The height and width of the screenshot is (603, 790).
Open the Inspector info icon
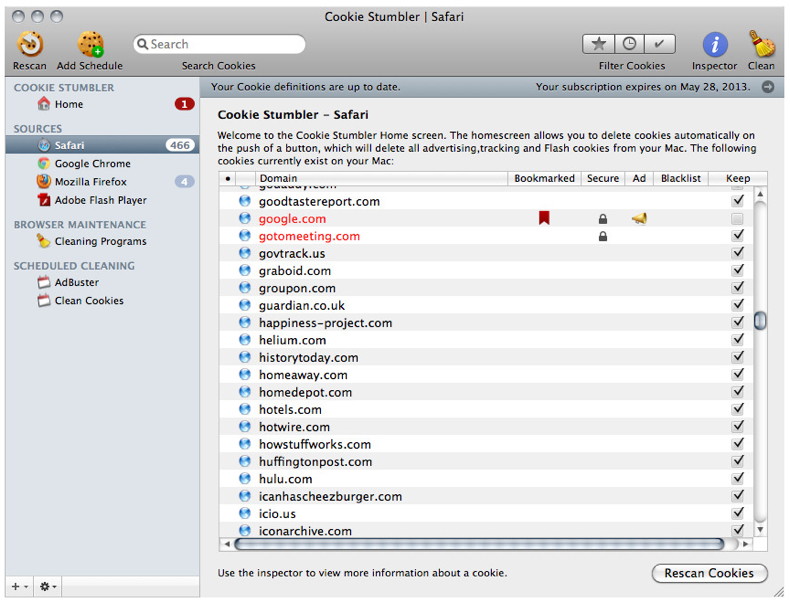pyautogui.click(x=714, y=44)
